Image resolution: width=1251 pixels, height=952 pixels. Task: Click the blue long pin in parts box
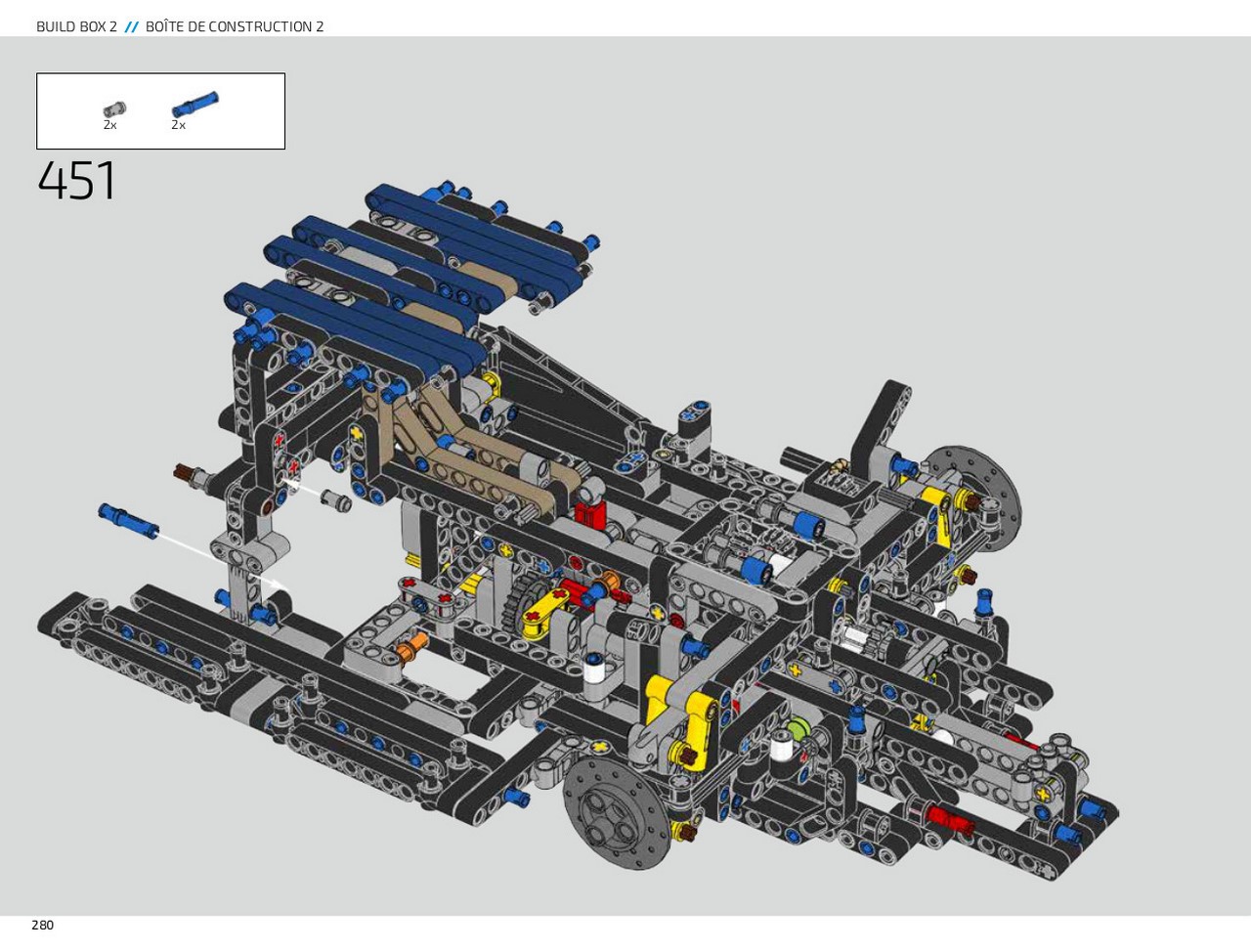click(195, 105)
